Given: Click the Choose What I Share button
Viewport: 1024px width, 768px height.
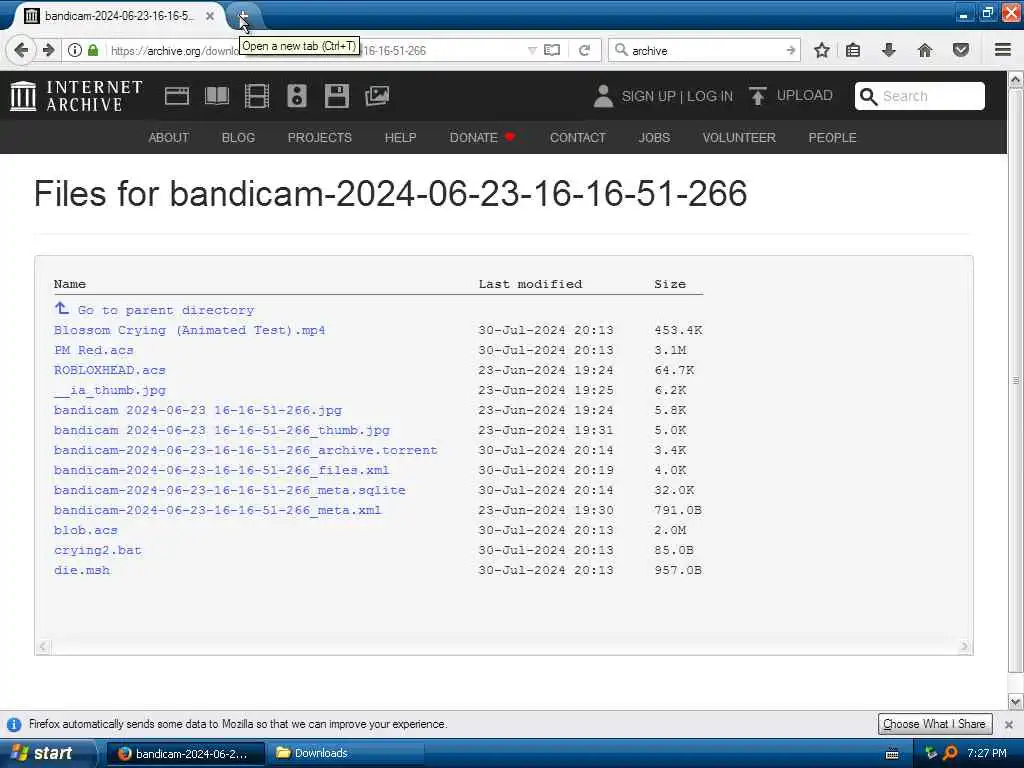Looking at the screenshot, I should pyautogui.click(x=935, y=724).
